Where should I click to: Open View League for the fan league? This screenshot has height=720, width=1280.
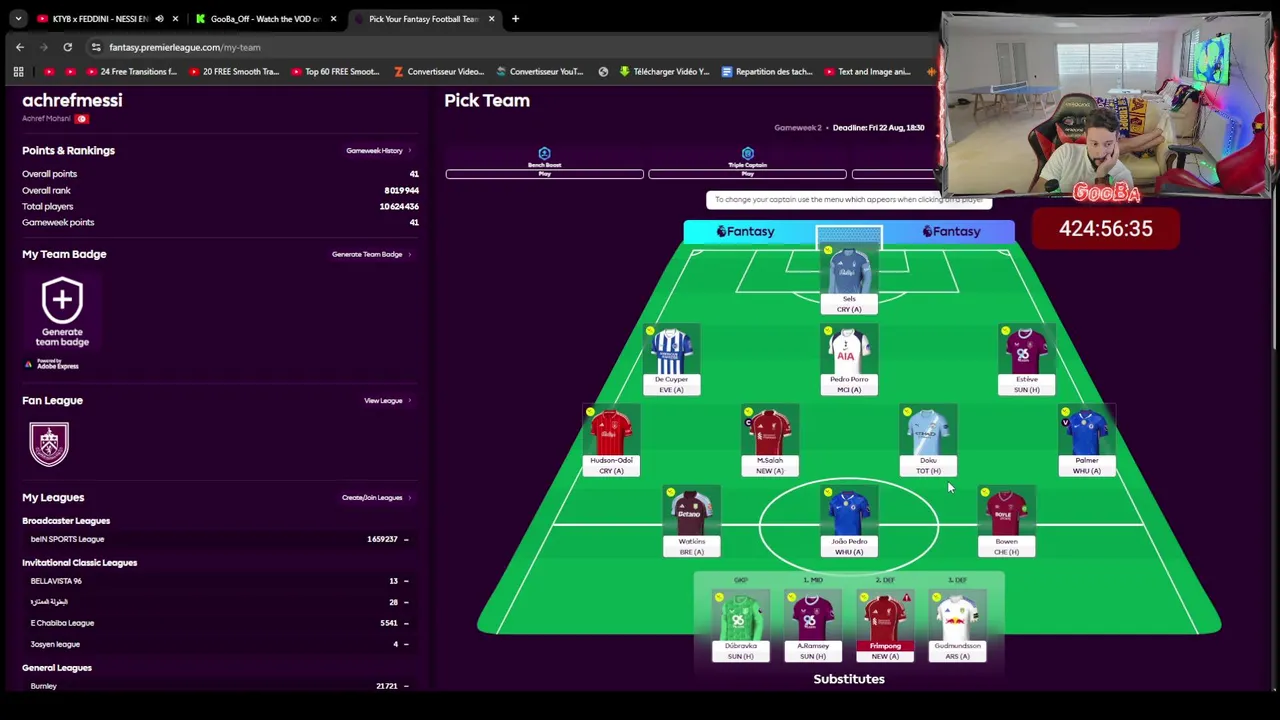387,401
